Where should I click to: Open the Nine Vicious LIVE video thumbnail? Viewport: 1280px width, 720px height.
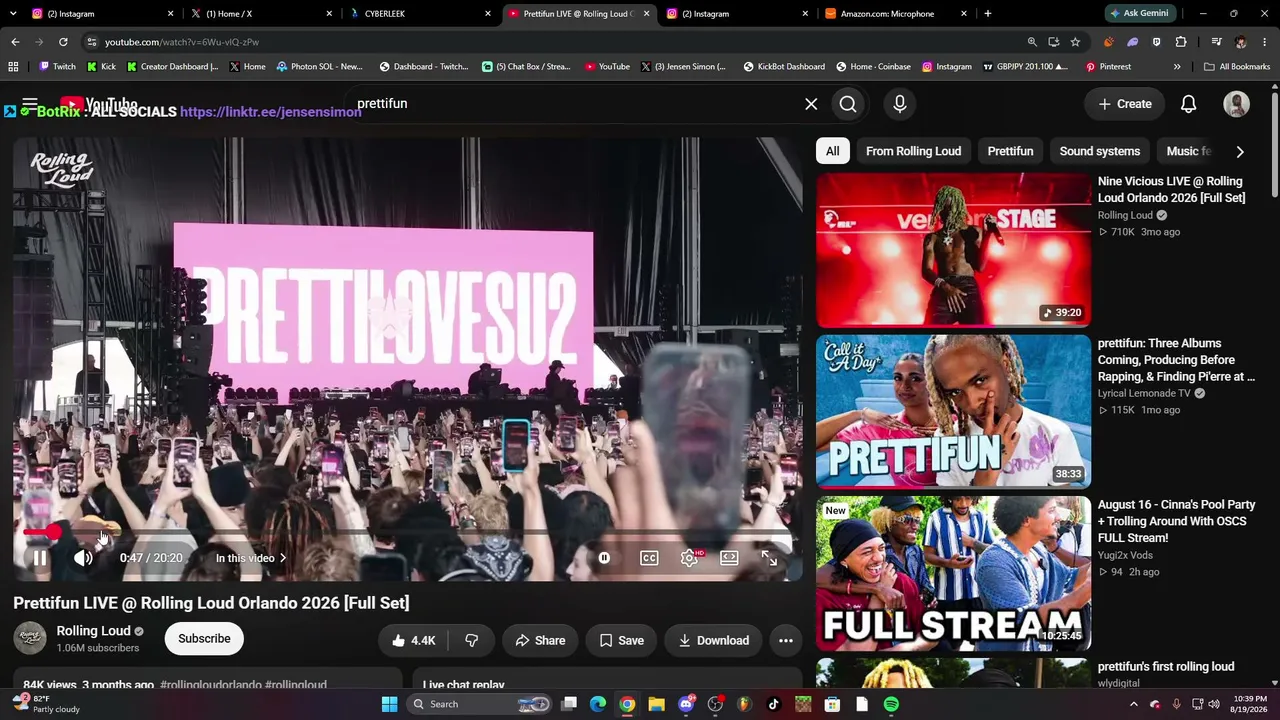coord(954,250)
